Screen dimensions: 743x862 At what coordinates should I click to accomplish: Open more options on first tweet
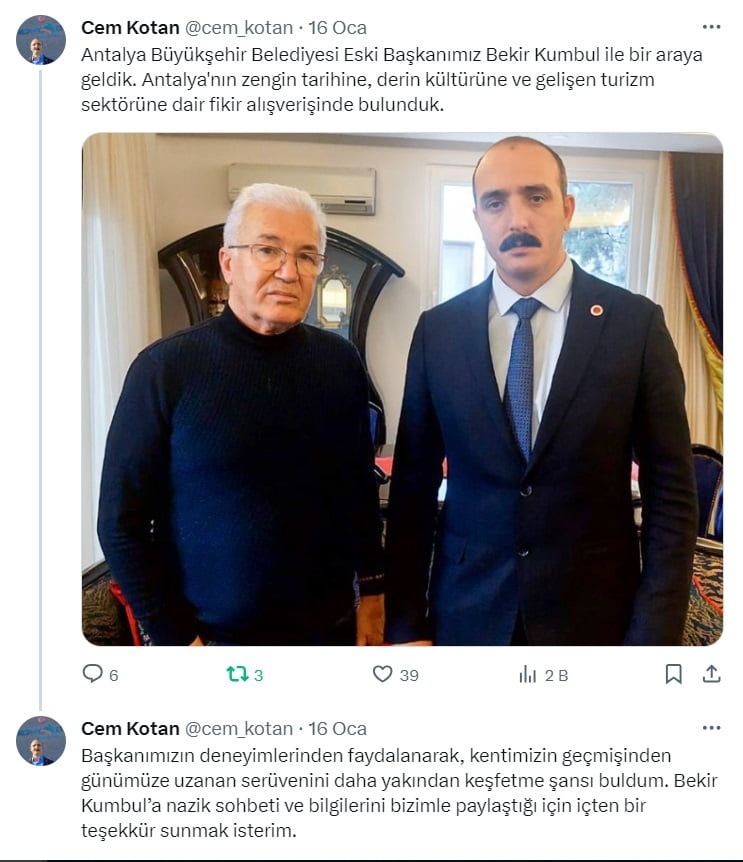click(x=711, y=27)
